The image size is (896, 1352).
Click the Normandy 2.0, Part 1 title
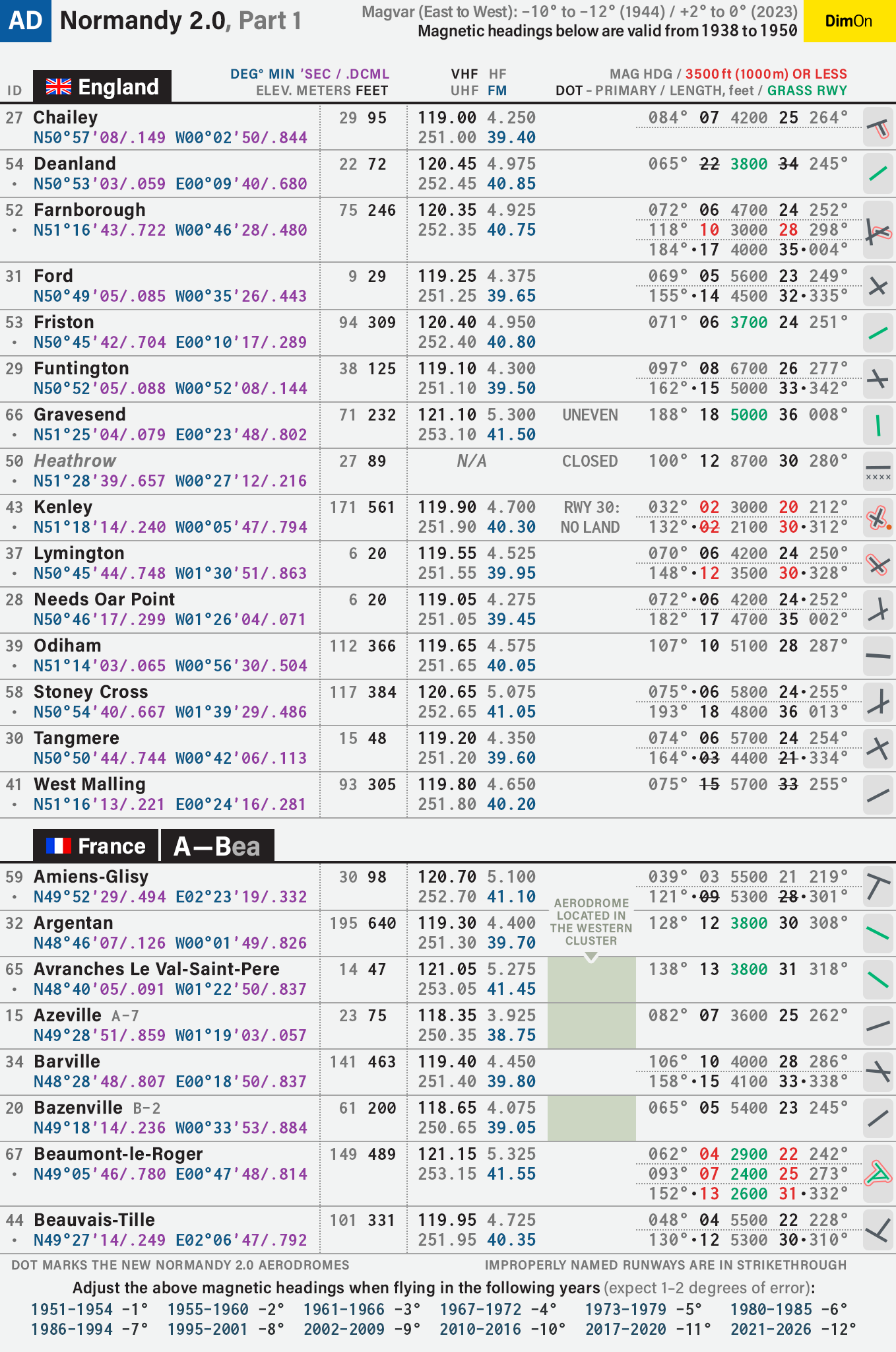tap(181, 21)
